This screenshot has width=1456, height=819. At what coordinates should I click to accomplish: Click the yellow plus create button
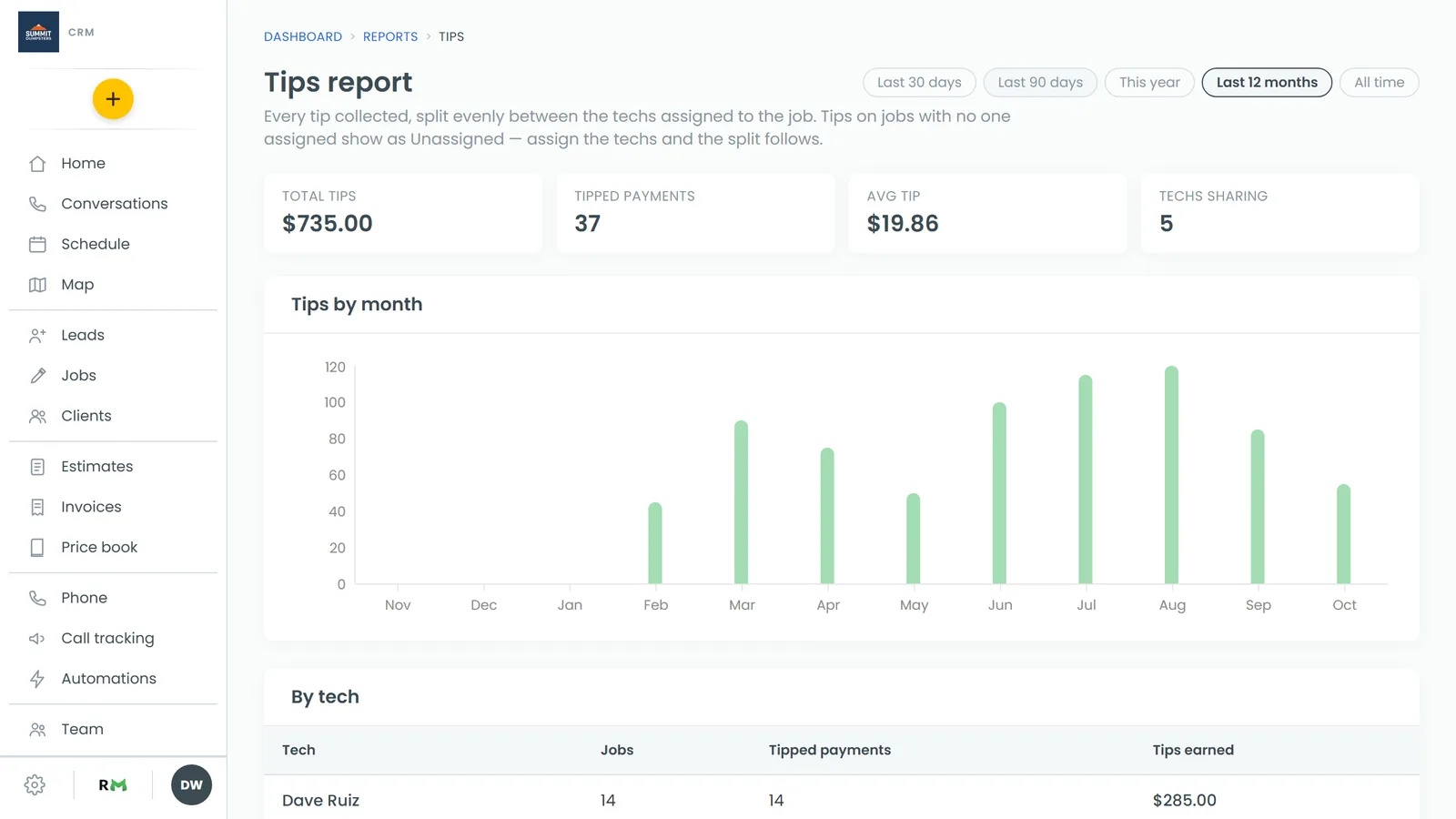113,99
